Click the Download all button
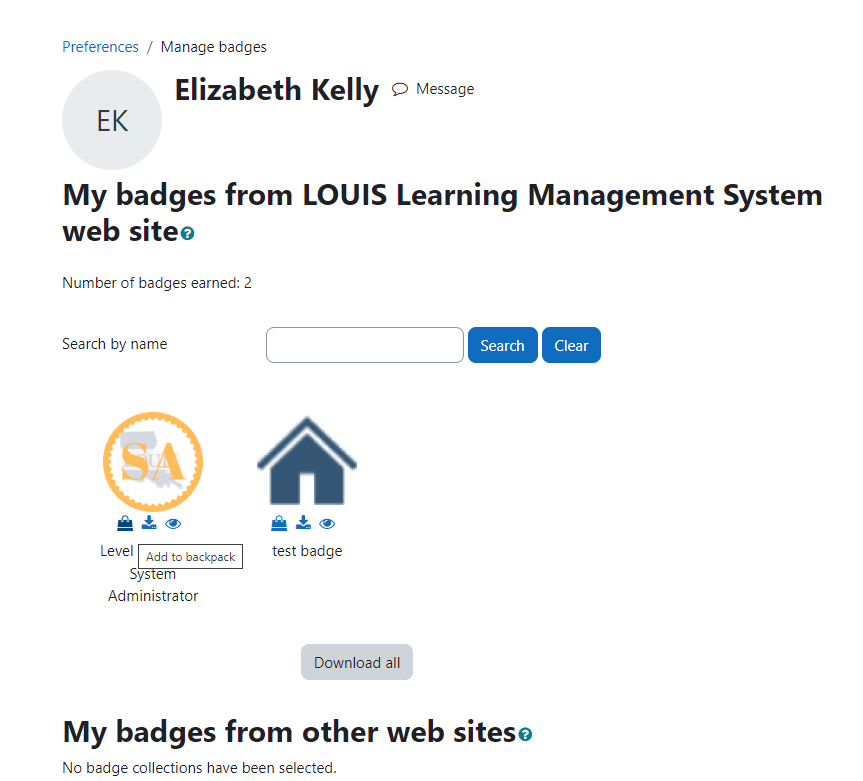The width and height of the screenshot is (863, 781). (357, 662)
